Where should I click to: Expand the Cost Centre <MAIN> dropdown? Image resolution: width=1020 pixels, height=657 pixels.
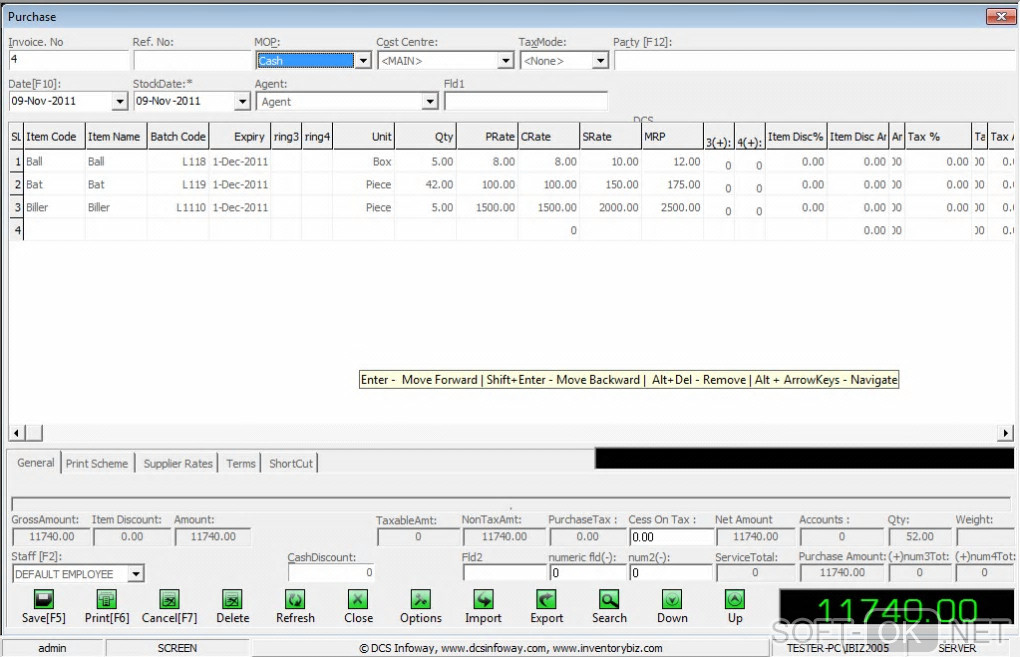point(505,60)
